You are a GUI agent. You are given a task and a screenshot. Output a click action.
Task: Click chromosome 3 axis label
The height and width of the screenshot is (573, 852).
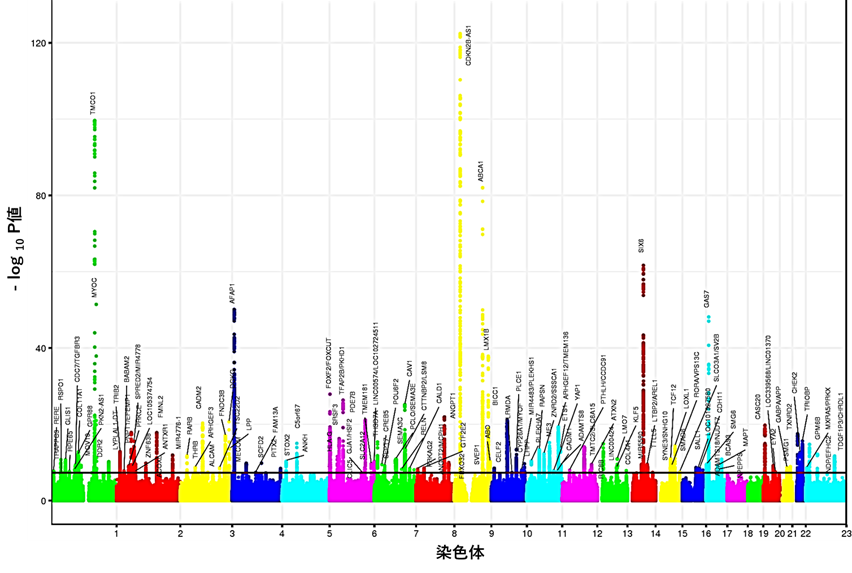(x=232, y=534)
